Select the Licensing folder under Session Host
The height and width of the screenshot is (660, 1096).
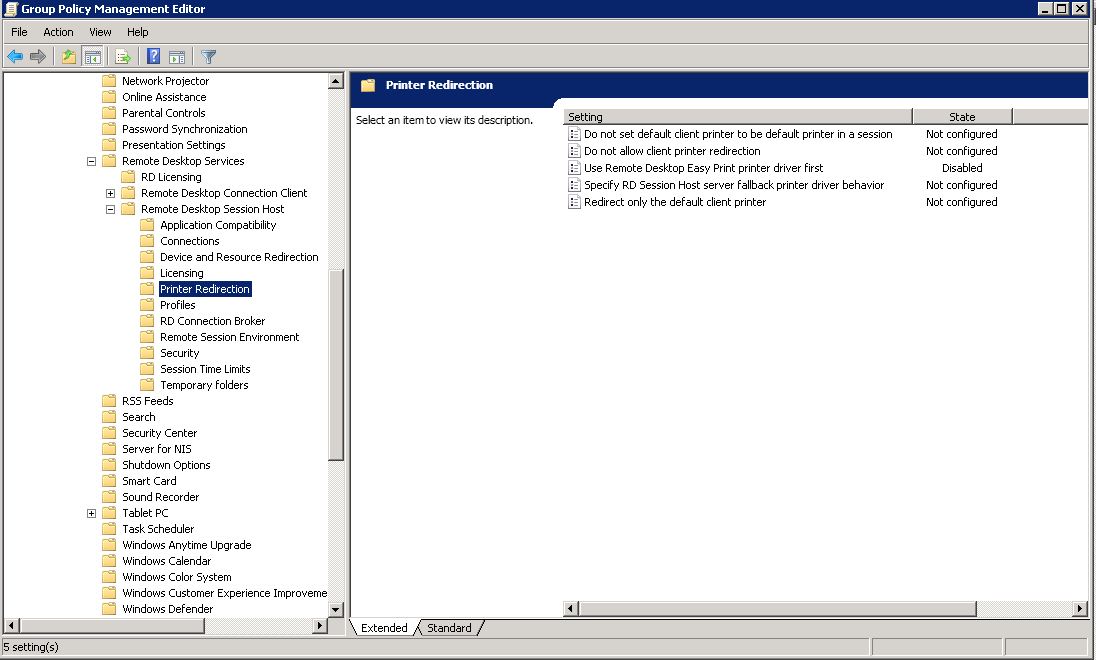[182, 273]
